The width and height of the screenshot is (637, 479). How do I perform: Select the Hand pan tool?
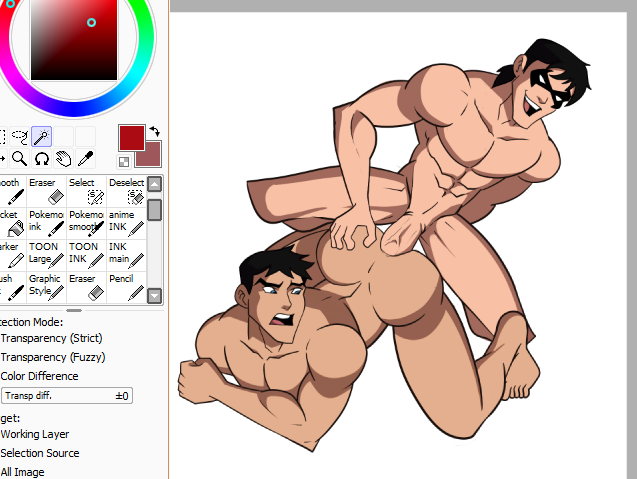[x=64, y=158]
